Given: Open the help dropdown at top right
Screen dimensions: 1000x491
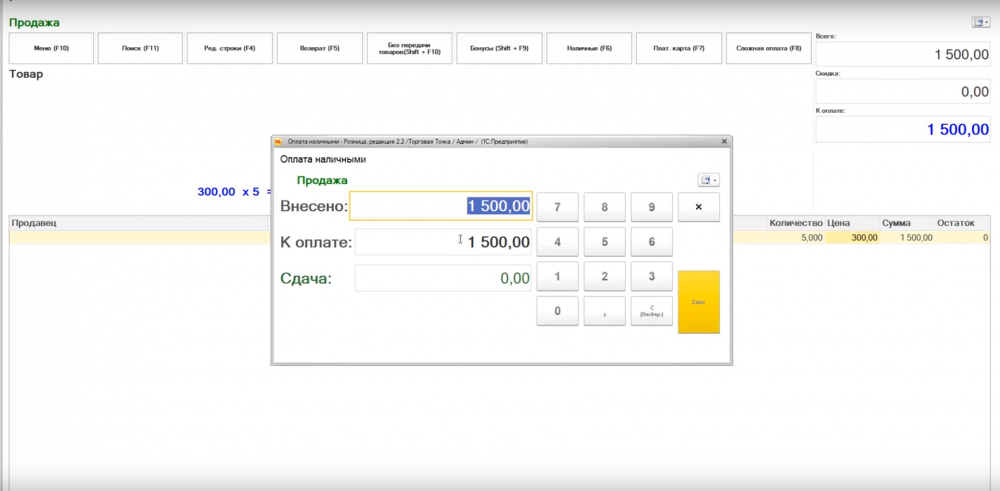Looking at the screenshot, I should (981, 22).
